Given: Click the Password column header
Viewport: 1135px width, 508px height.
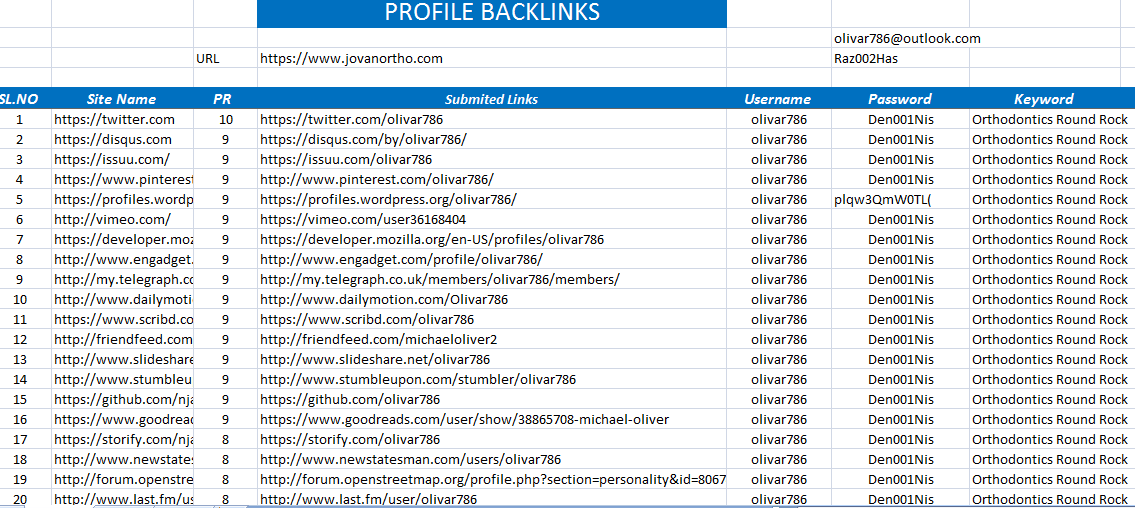Looking at the screenshot, I should 900,99.
